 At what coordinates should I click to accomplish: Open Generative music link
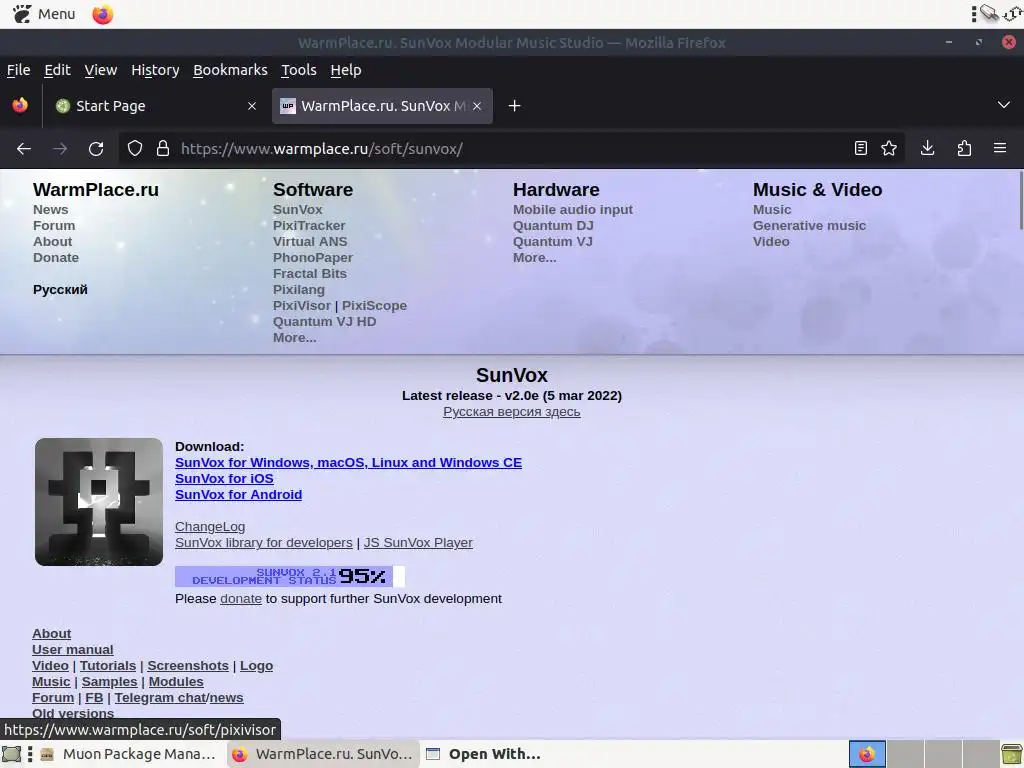[809, 225]
